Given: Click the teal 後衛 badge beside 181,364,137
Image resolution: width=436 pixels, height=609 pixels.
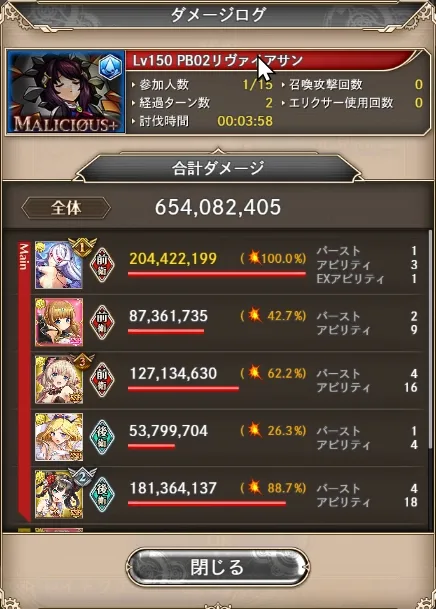Looking at the screenshot, I should tap(102, 494).
